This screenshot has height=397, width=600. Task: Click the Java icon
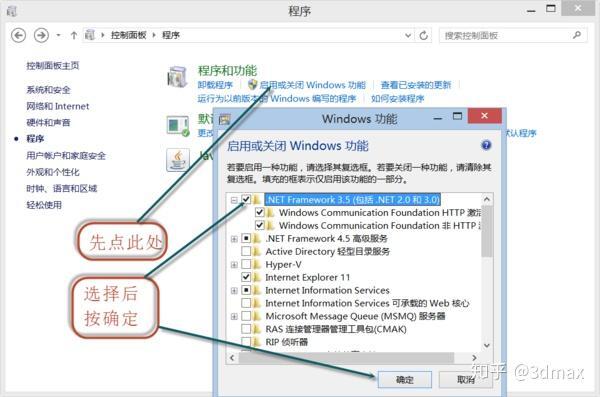click(178, 160)
